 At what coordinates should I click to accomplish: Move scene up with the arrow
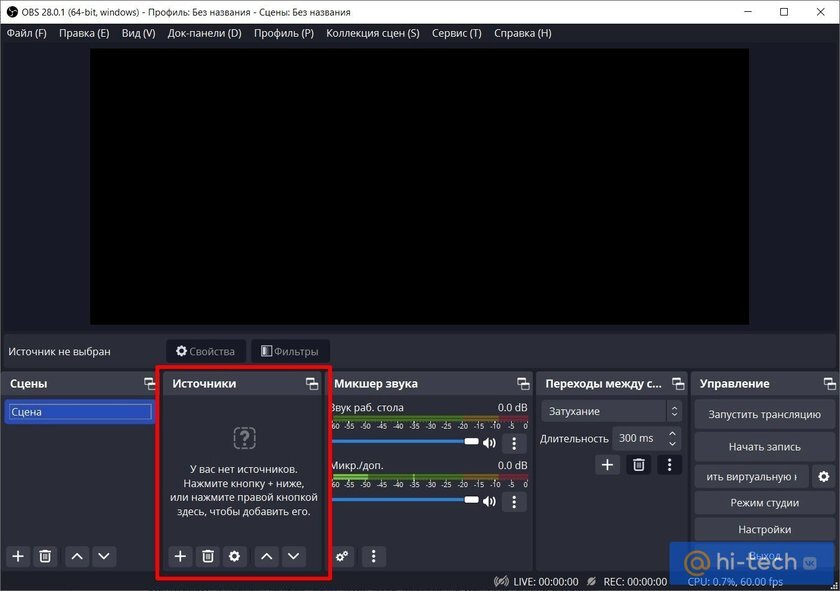[77, 556]
